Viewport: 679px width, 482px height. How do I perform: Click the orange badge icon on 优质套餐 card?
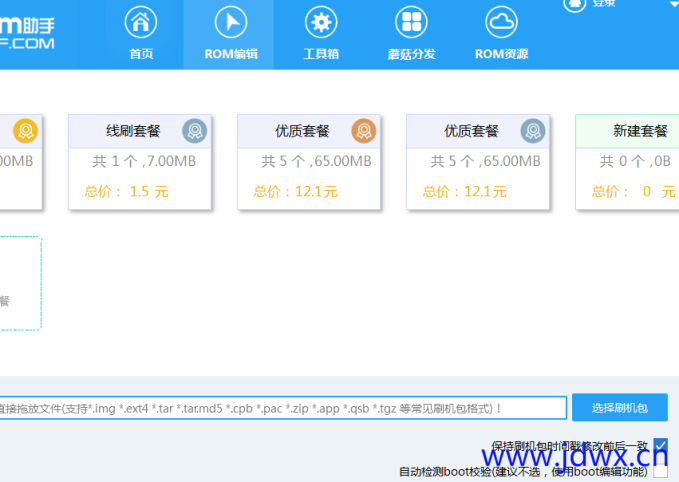point(364,131)
